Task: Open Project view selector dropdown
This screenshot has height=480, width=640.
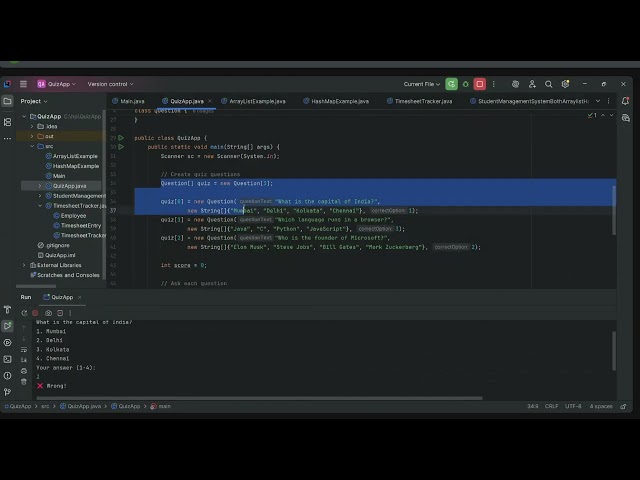Action: pos(34,101)
